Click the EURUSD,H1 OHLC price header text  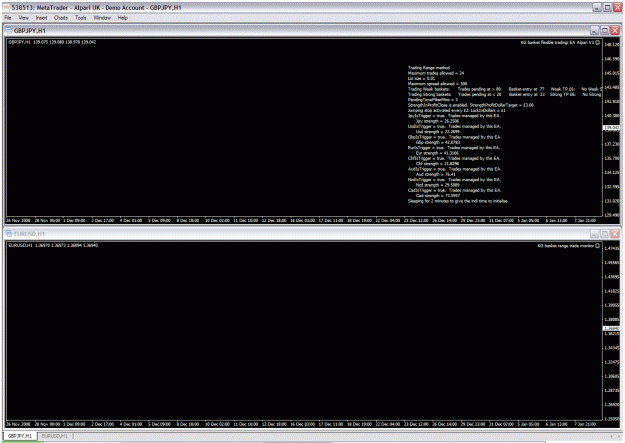[x=53, y=245]
